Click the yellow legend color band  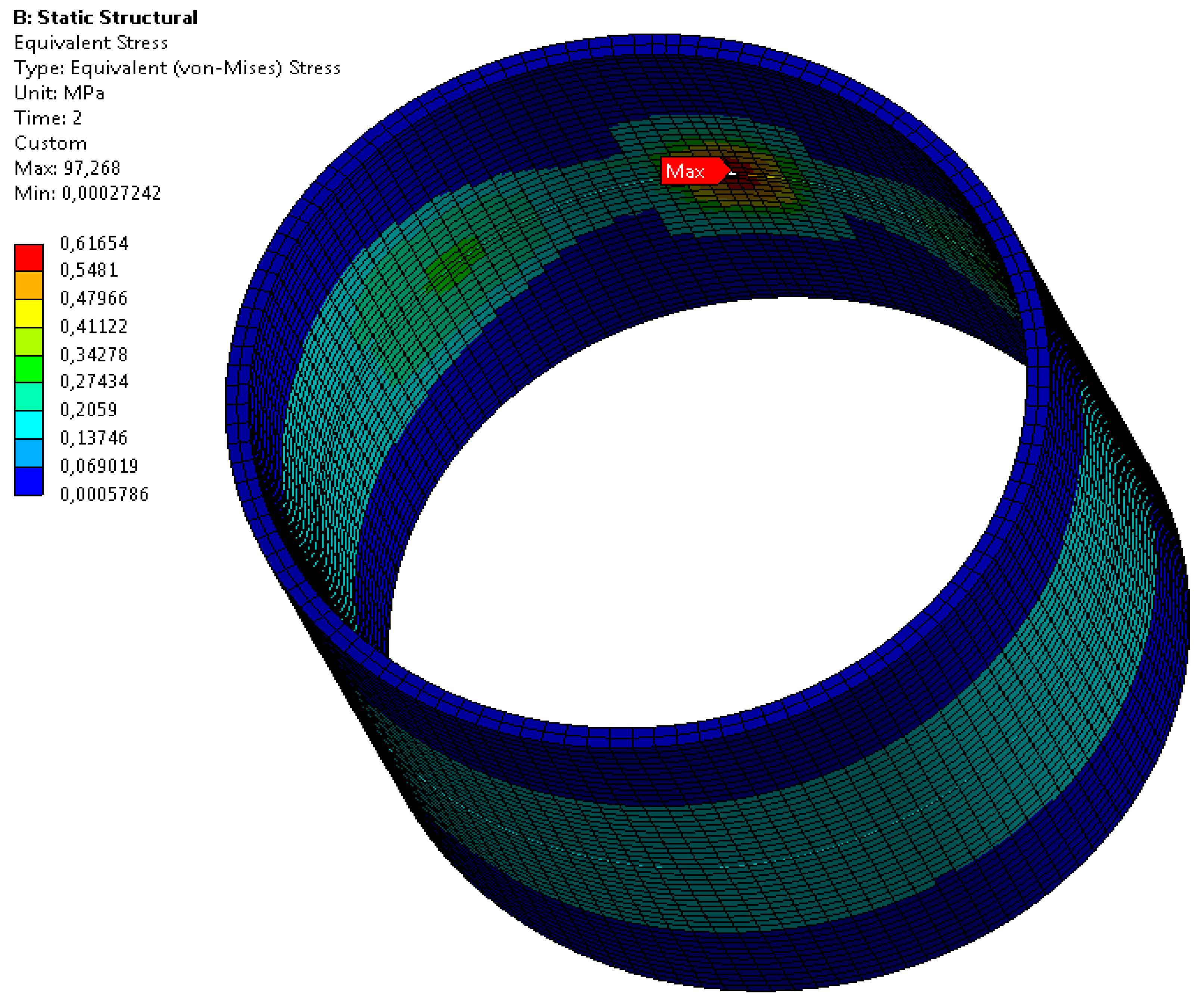[29, 313]
